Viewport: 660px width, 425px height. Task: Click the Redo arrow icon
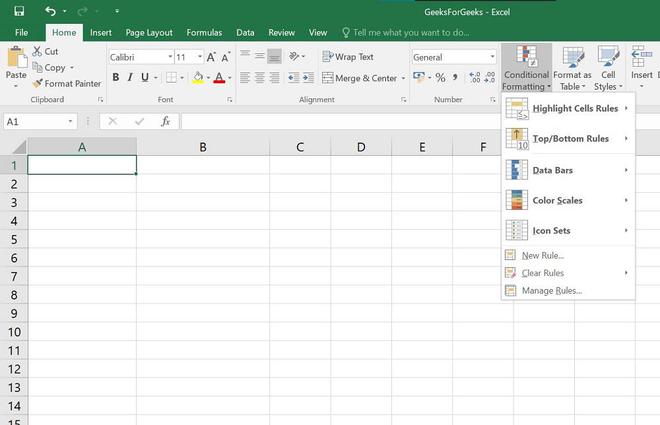point(82,11)
